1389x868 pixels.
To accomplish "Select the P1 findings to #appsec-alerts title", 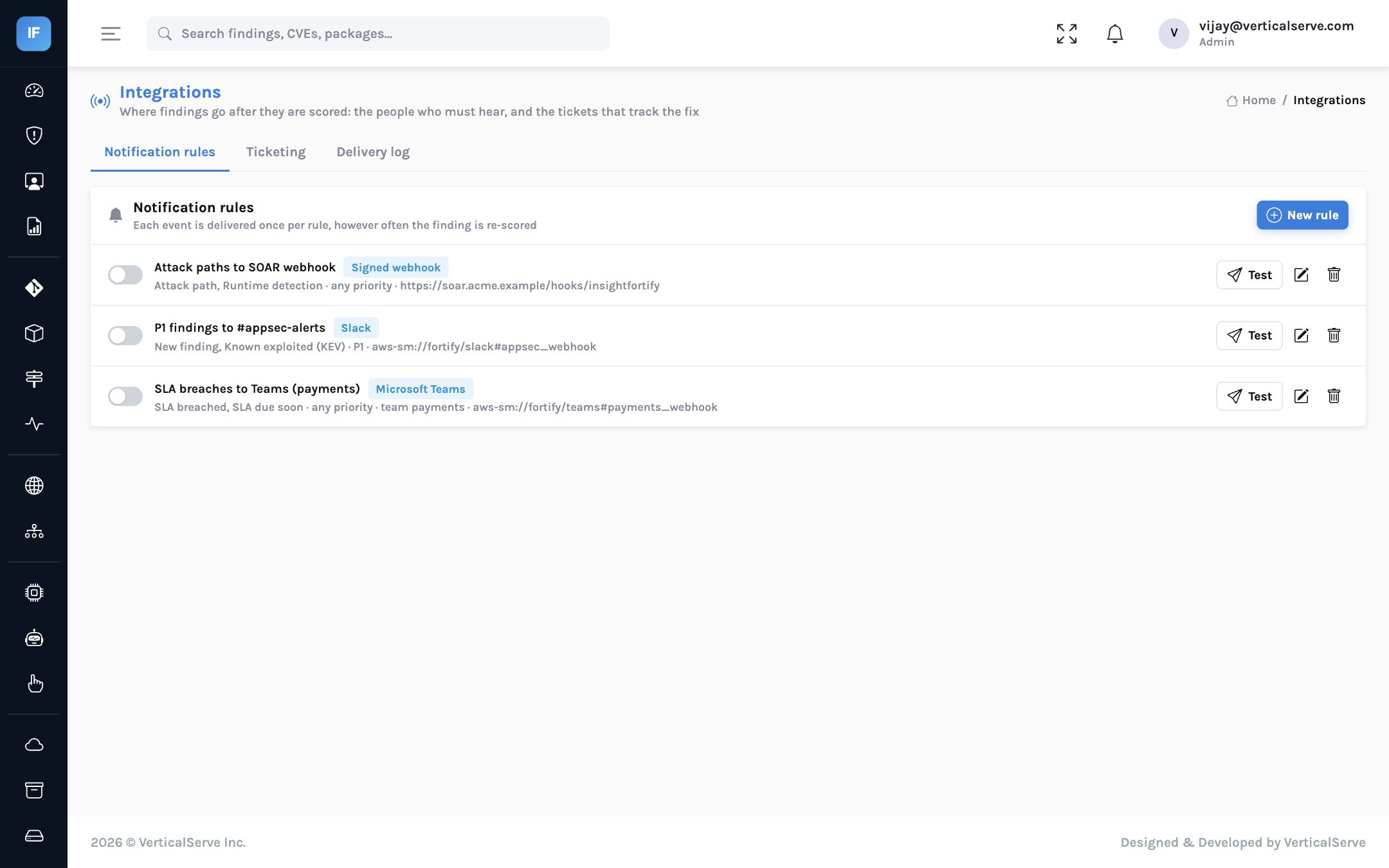I will click(240, 328).
